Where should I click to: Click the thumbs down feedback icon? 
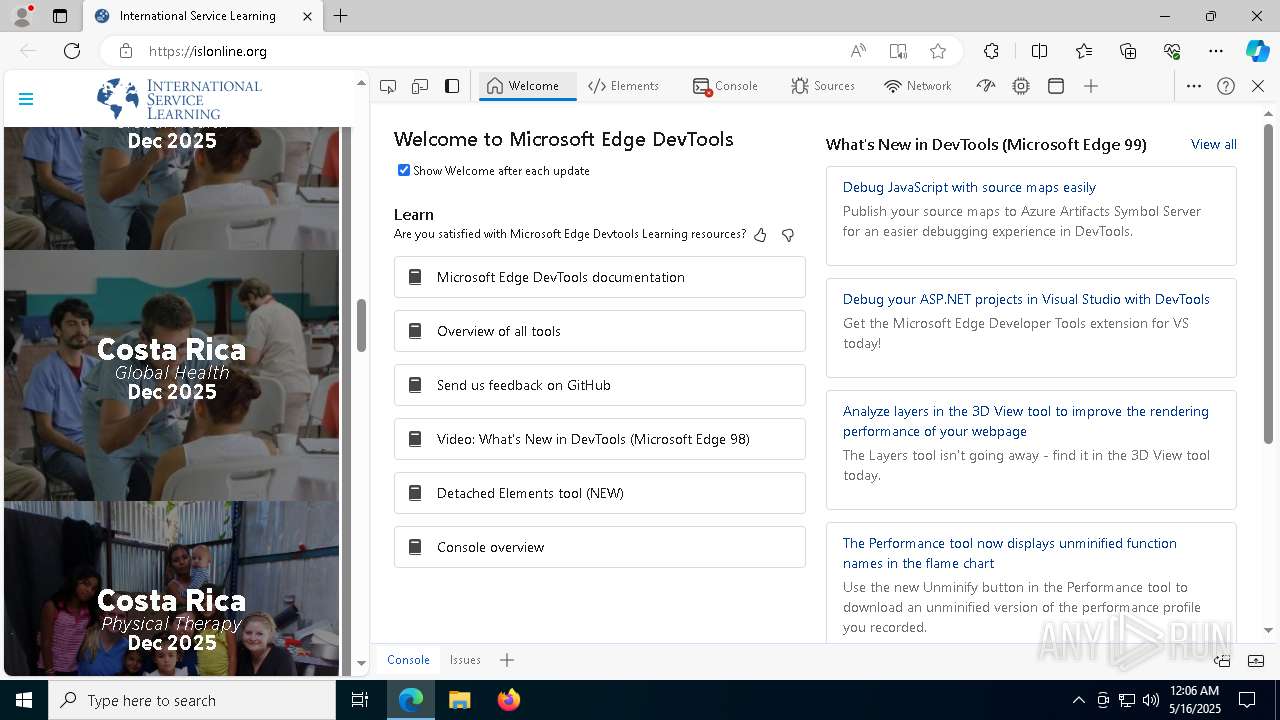pos(788,235)
